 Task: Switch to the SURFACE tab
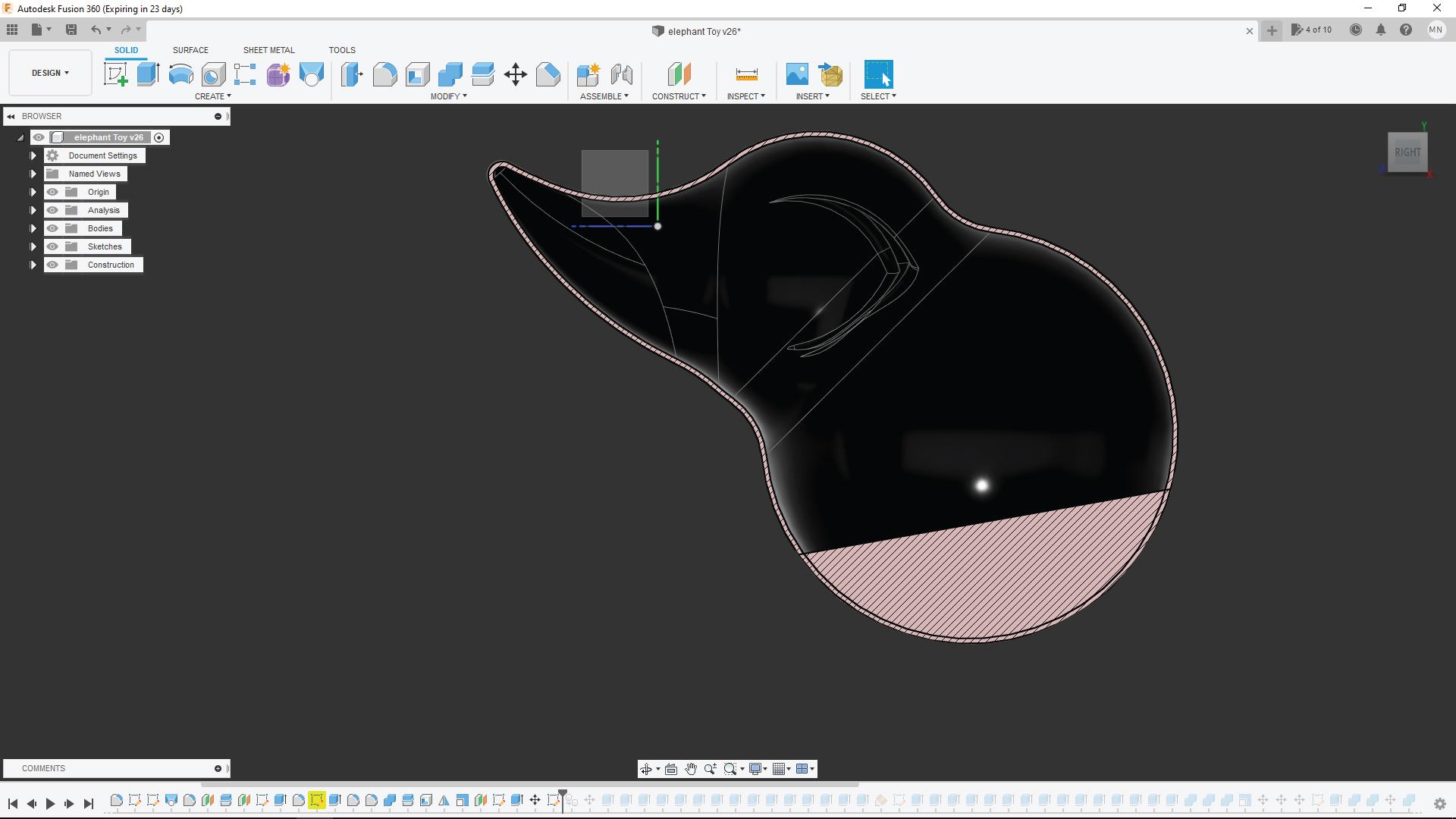190,50
